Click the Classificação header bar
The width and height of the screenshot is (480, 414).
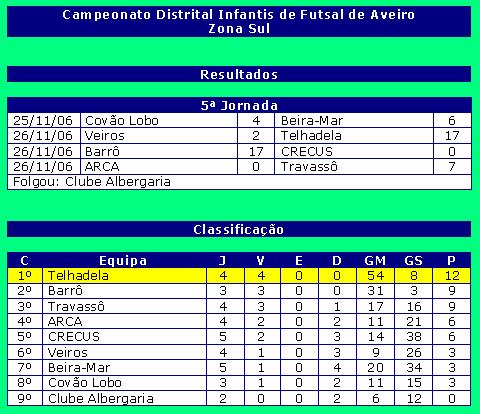[239, 229]
